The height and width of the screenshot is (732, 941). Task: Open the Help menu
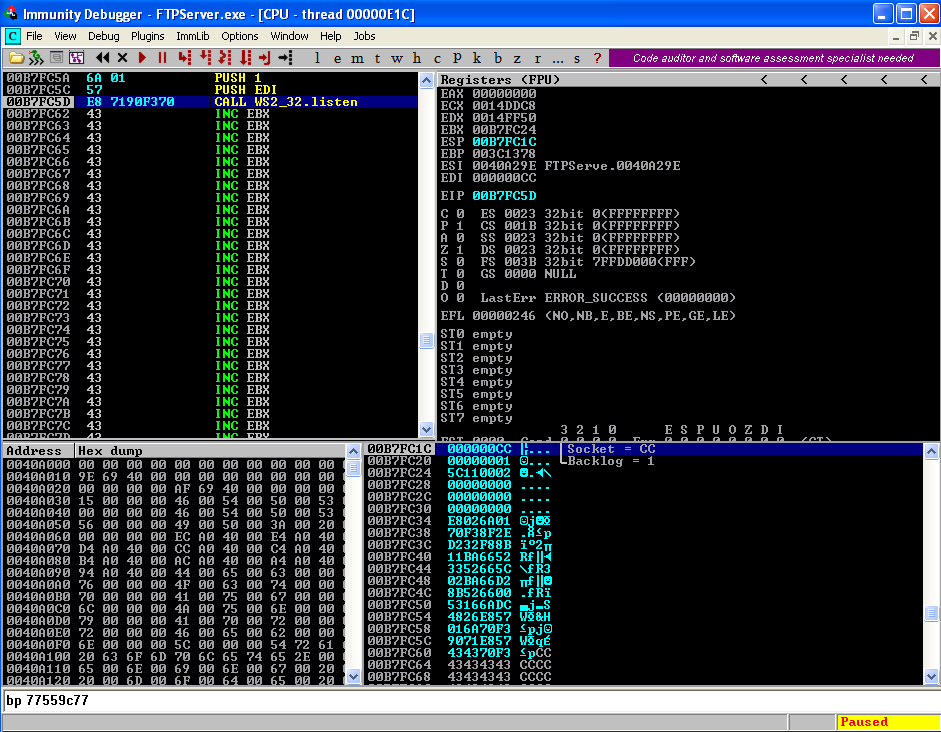click(x=331, y=36)
